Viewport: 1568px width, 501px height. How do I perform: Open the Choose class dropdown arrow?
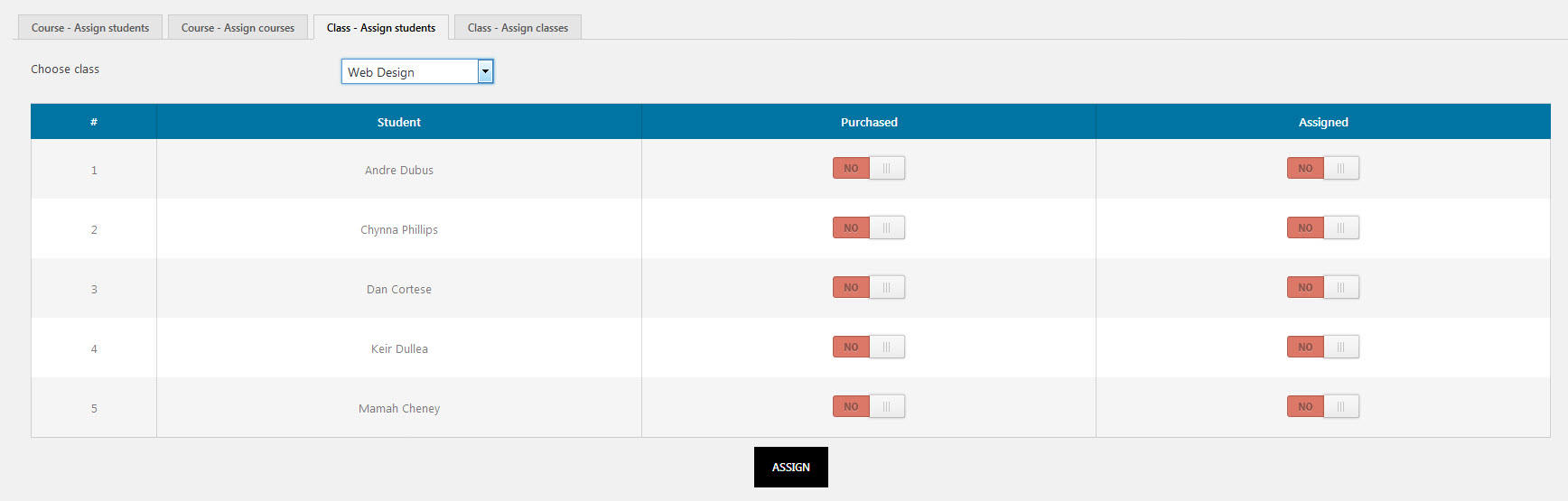[485, 72]
